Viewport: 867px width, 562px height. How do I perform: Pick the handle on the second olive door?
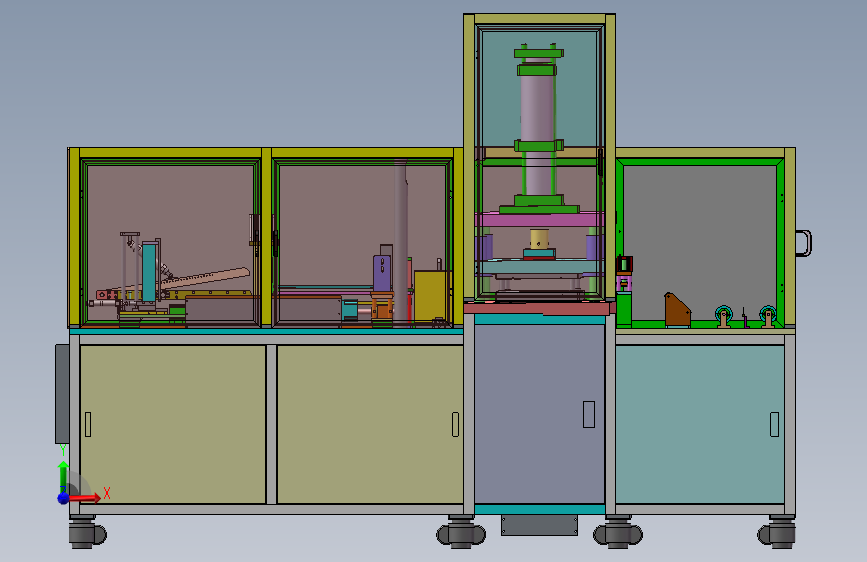pos(455,424)
